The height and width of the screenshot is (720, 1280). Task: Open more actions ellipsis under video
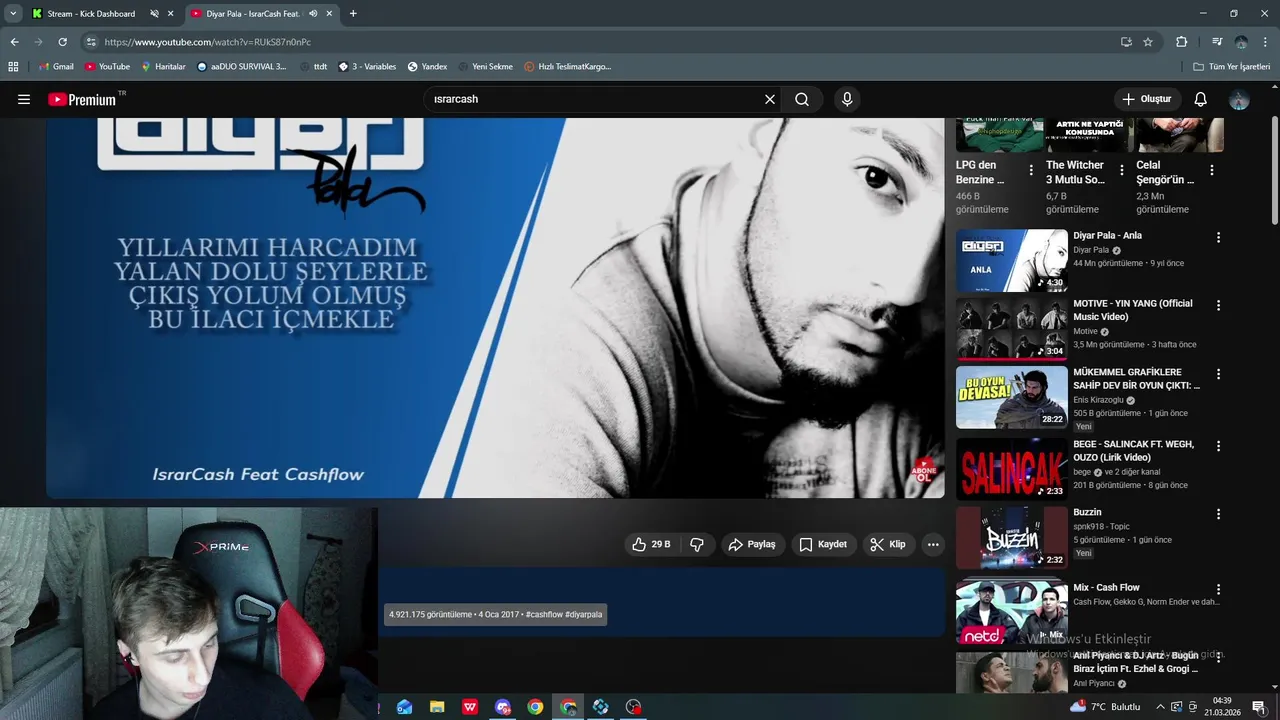coord(933,544)
